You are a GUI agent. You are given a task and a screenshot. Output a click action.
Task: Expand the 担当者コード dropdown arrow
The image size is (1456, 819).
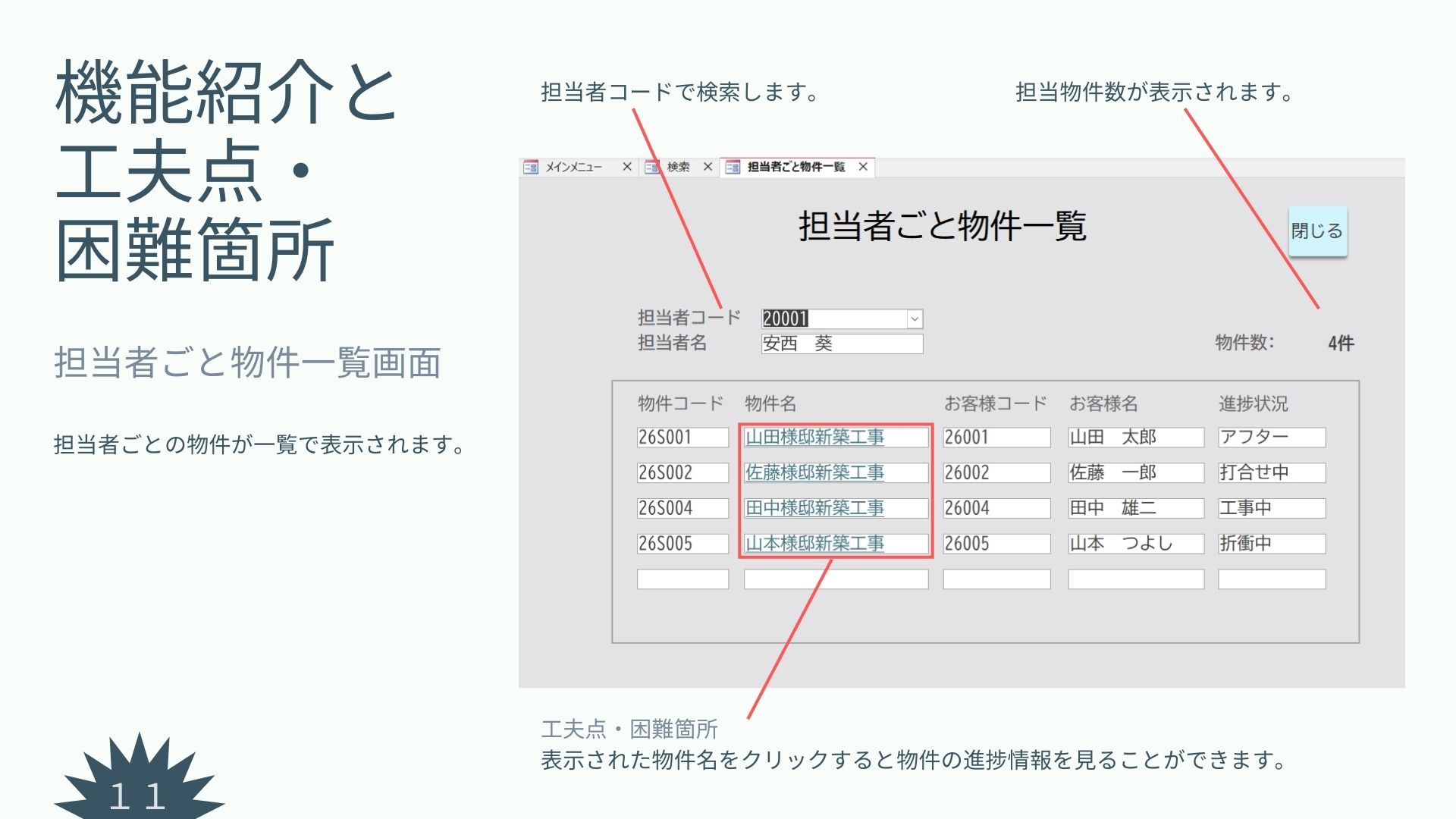915,319
